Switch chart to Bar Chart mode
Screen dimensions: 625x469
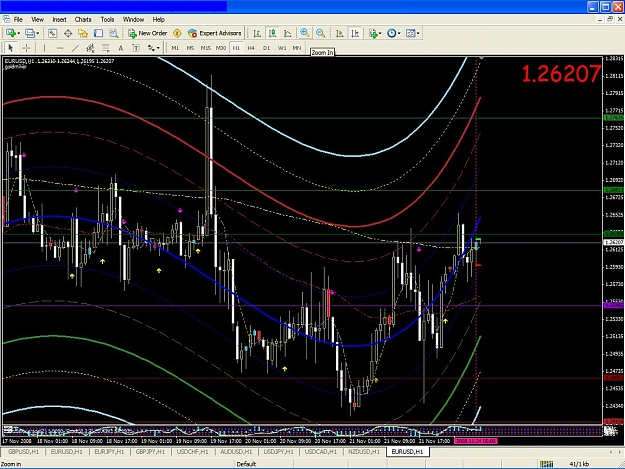(x=257, y=33)
